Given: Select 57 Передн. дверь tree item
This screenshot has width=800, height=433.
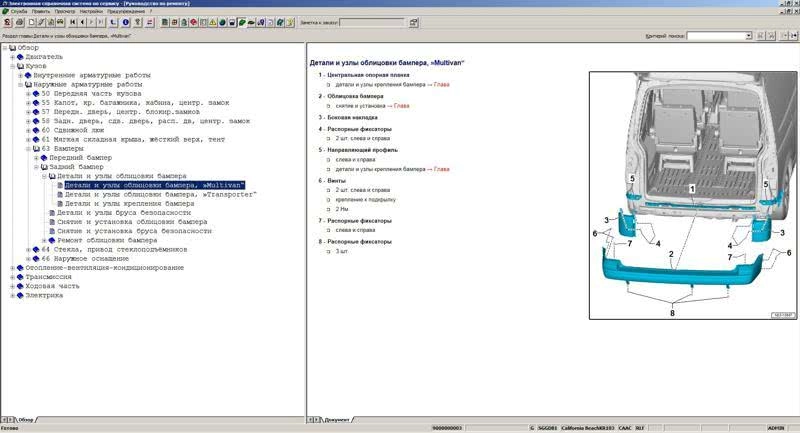Looking at the screenshot, I should [x=120, y=112].
